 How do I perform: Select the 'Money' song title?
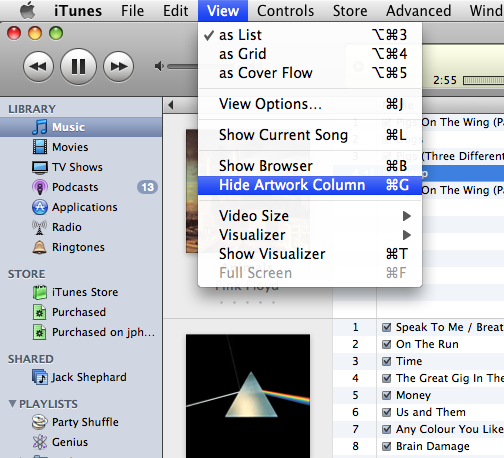click(413, 395)
